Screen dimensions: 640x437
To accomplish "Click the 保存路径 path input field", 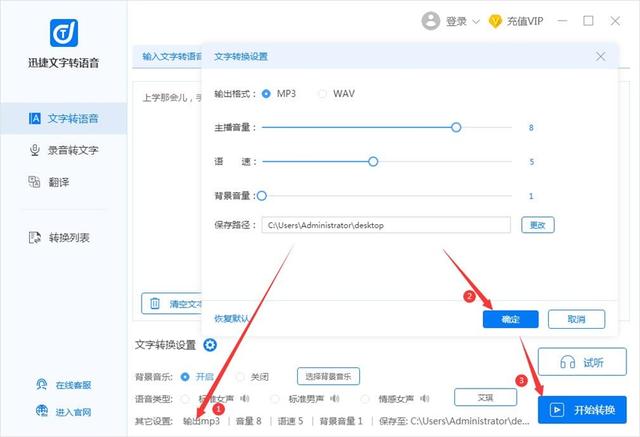I will 386,225.
